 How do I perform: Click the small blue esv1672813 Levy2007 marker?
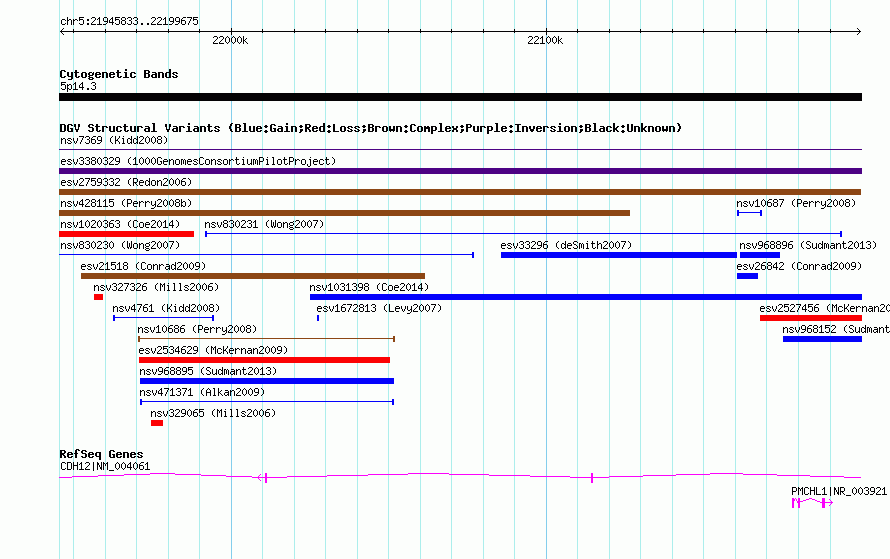318,318
